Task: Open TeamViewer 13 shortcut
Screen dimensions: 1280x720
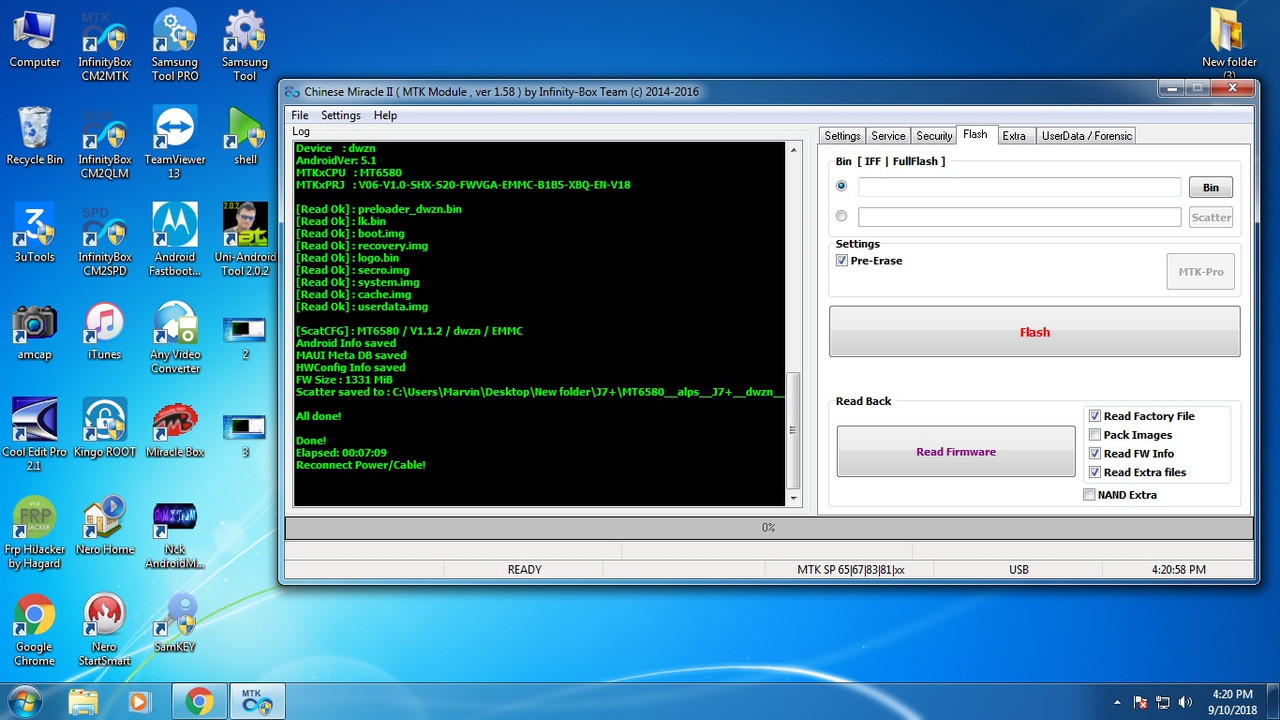Action: (175, 144)
